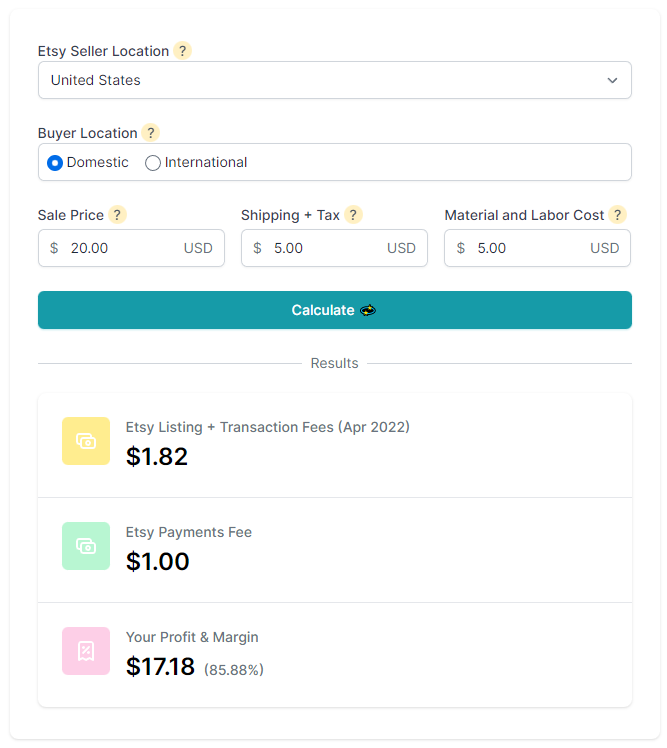
Task: Click the $1.00 Etsy Payments Fee value
Action: (158, 561)
